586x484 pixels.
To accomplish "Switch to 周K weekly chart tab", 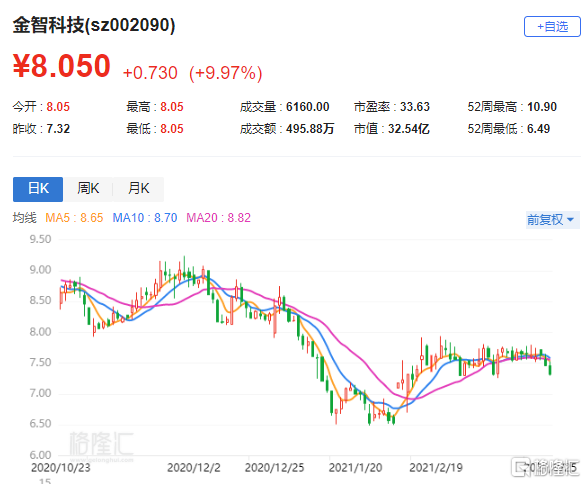I will (x=88, y=189).
